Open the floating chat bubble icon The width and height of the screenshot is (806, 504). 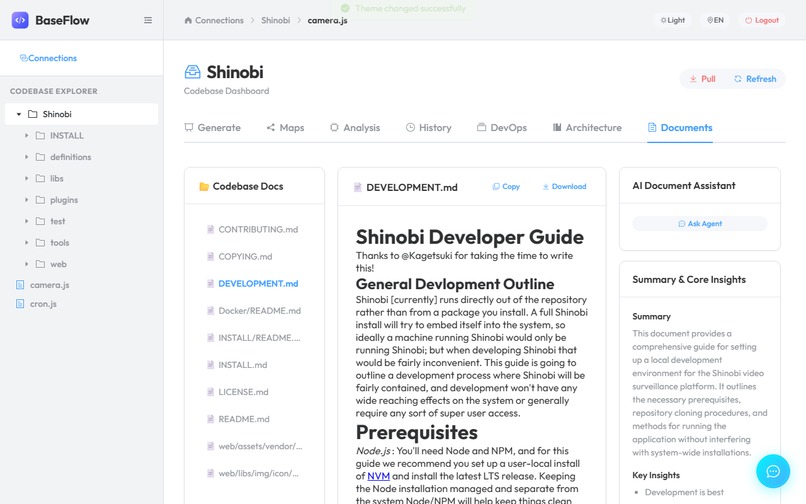(x=773, y=471)
